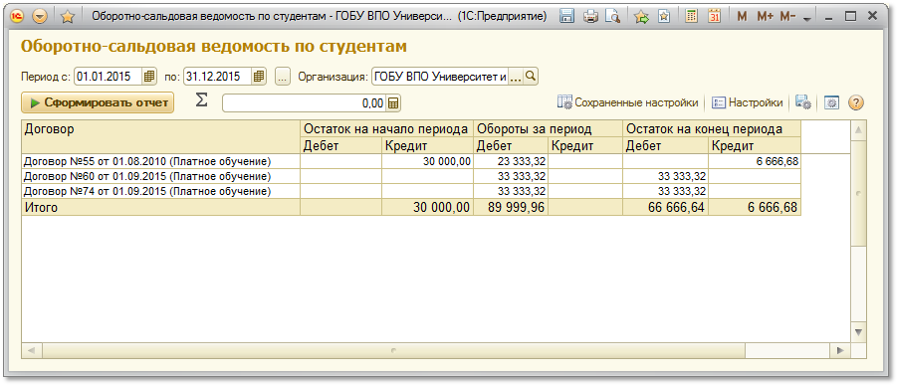Click the horizontal scrollbar right arrow
This screenshot has width=899, height=387.
pyautogui.click(x=840, y=350)
